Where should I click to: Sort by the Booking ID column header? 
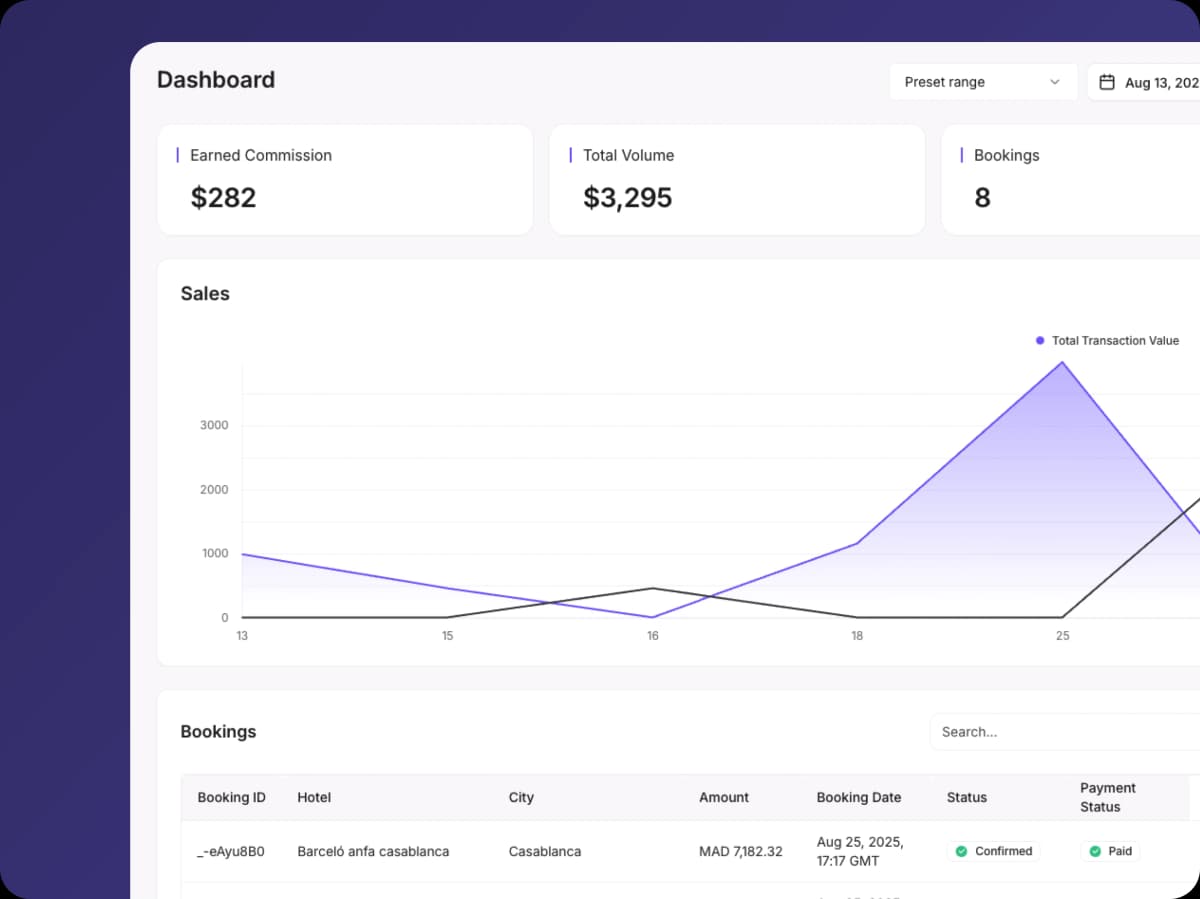tap(231, 797)
